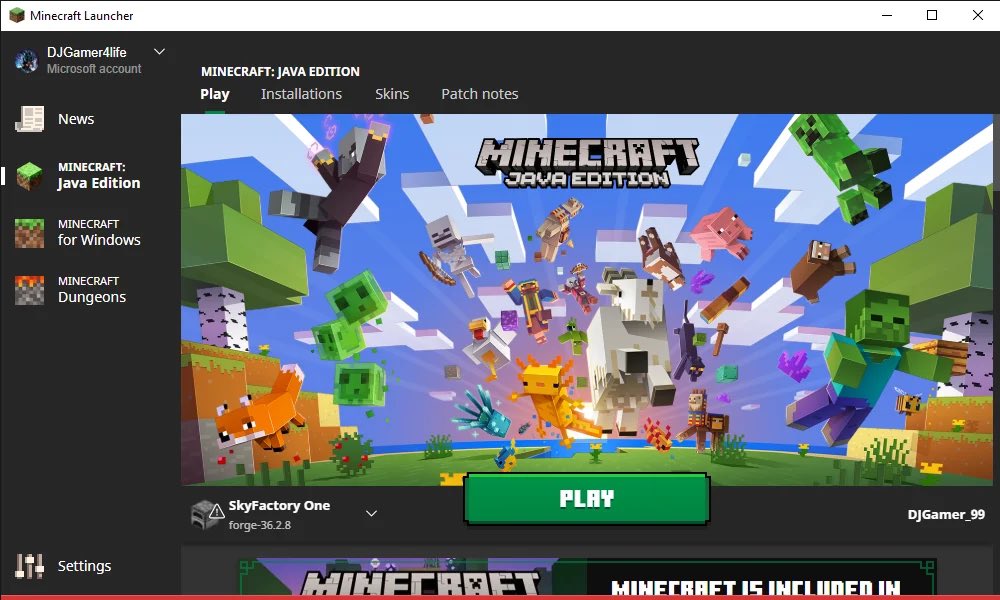Click the Minecraft Launcher title bar logo
Screen dimensions: 1000x600
pyautogui.click(x=17, y=15)
